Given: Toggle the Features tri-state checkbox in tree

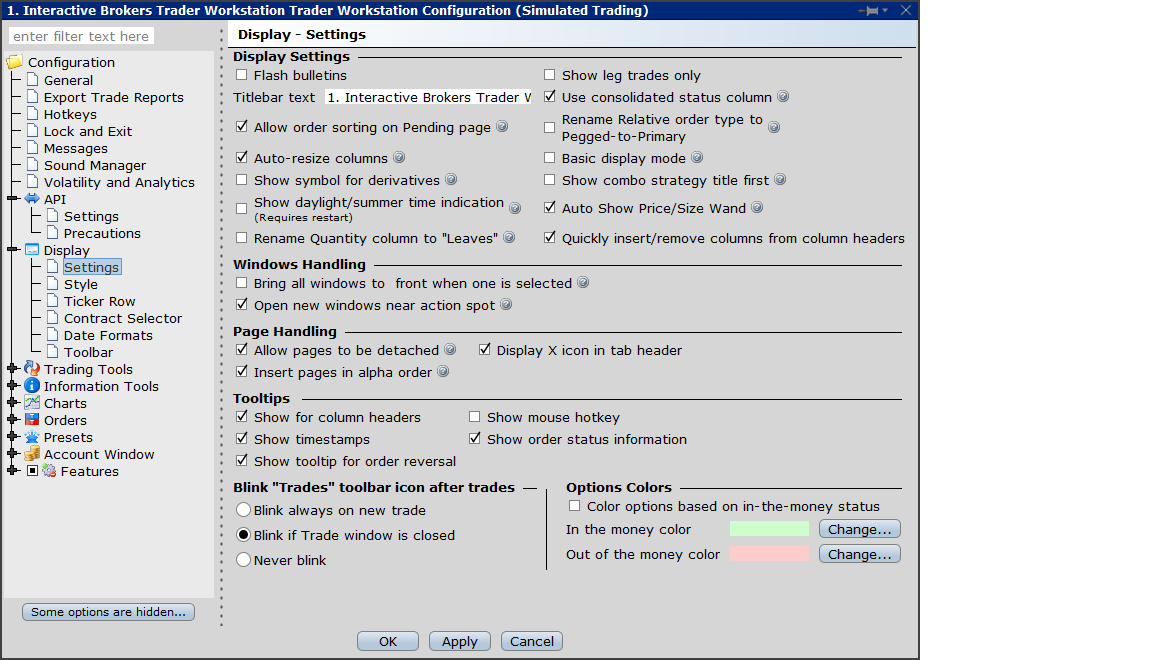Looking at the screenshot, I should pyautogui.click(x=32, y=470).
